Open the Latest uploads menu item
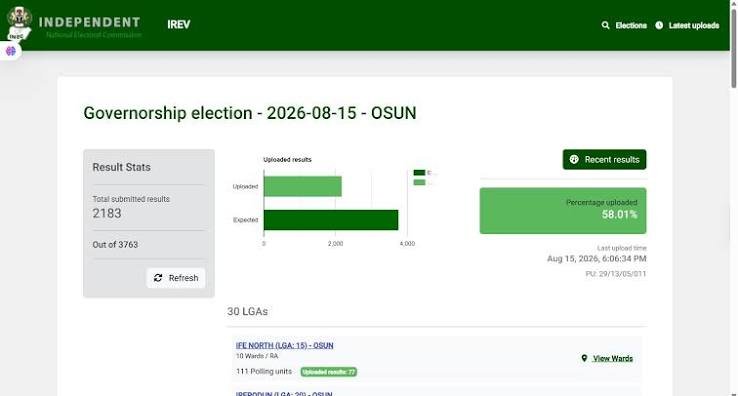Viewport: 738px width, 396px height. point(694,25)
